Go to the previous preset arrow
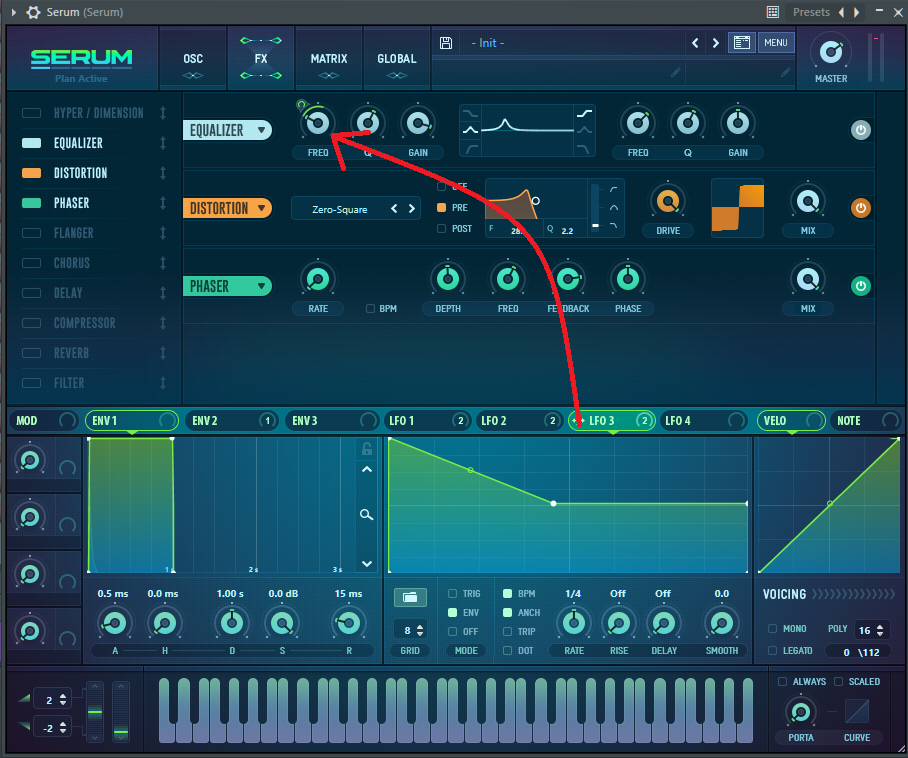The height and width of the screenshot is (758, 908). [x=695, y=43]
